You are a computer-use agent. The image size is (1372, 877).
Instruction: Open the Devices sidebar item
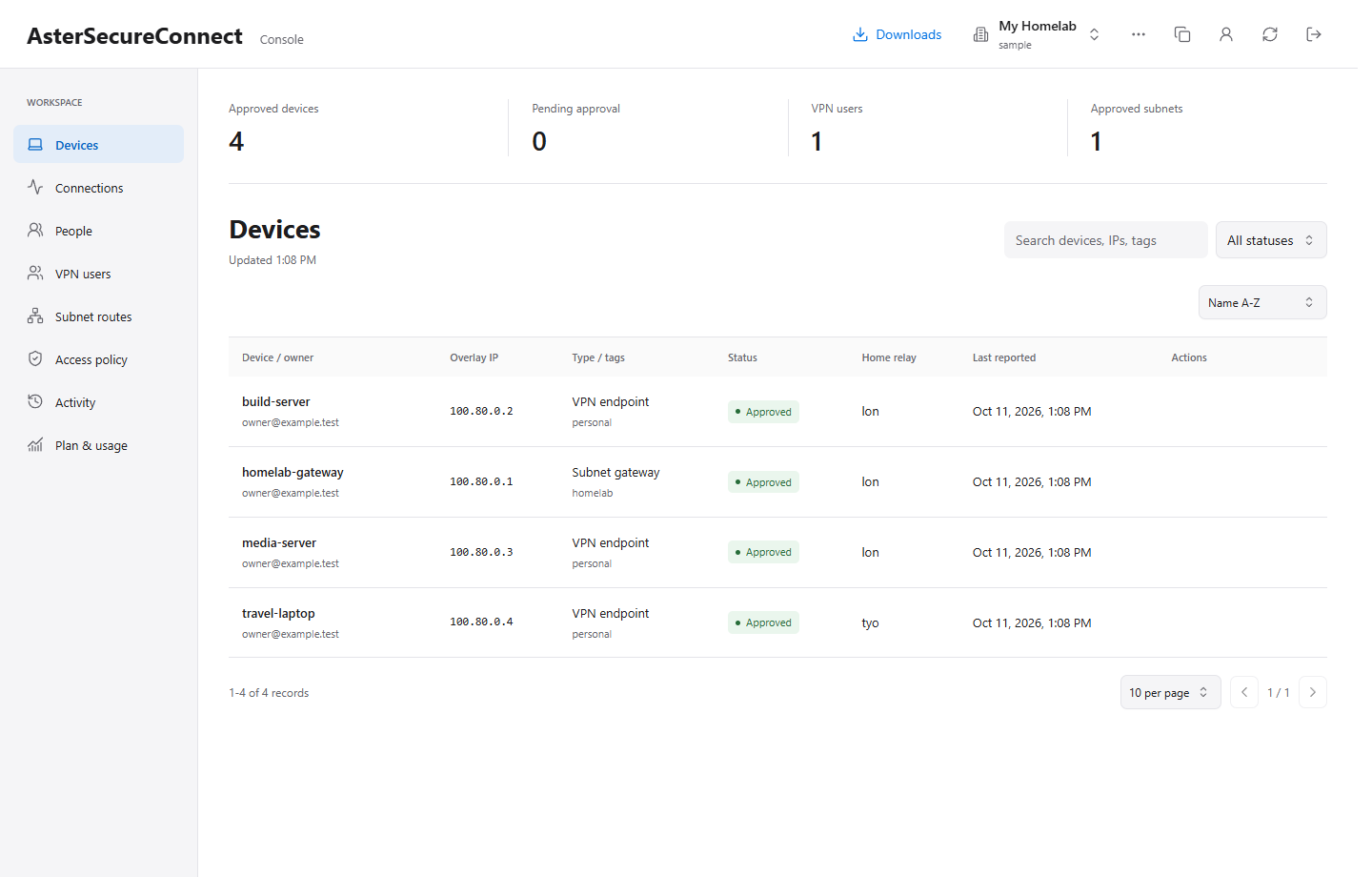pos(98,145)
